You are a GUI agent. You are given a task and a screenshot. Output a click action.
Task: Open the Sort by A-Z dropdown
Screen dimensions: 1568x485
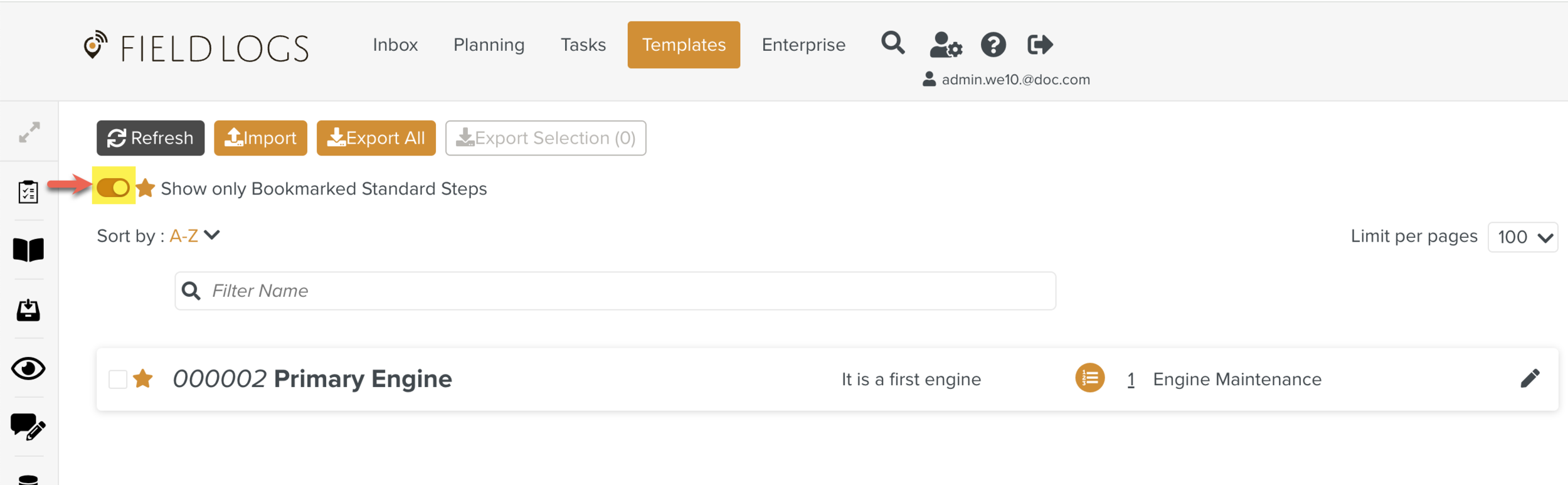point(194,236)
